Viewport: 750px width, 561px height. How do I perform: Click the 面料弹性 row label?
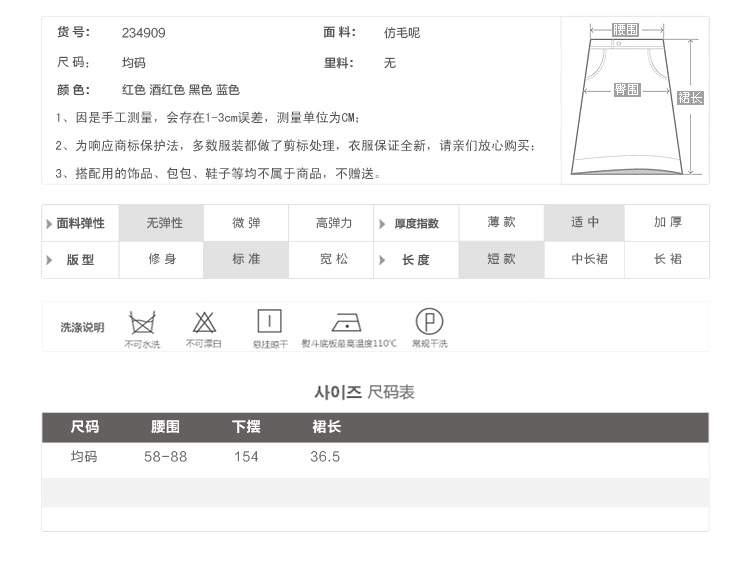80,223
